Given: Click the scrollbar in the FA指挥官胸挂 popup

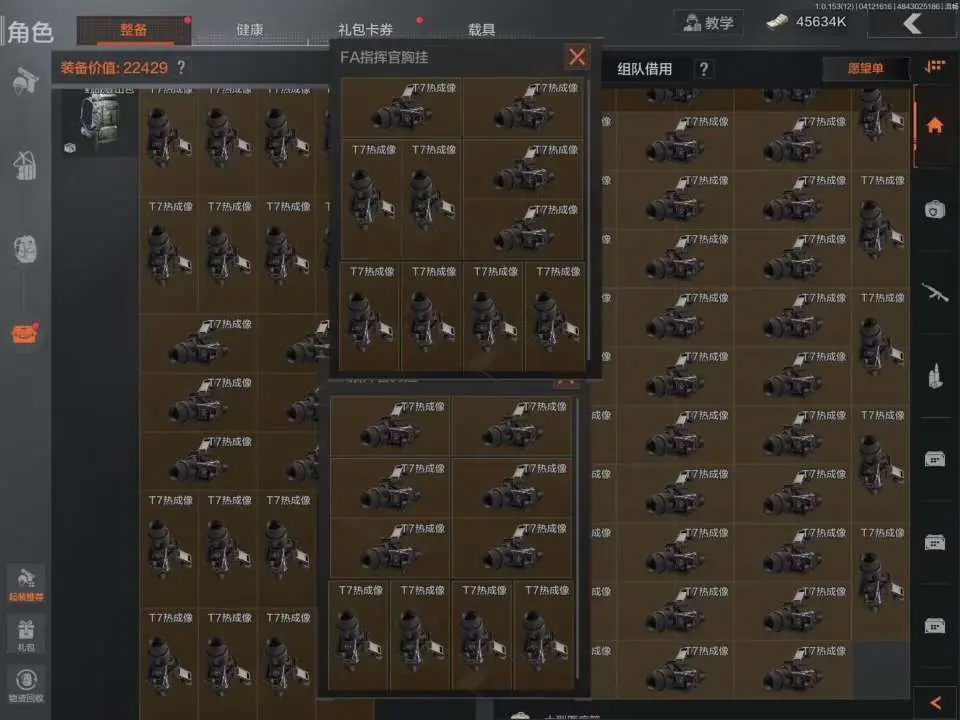Looking at the screenshot, I should [588, 220].
